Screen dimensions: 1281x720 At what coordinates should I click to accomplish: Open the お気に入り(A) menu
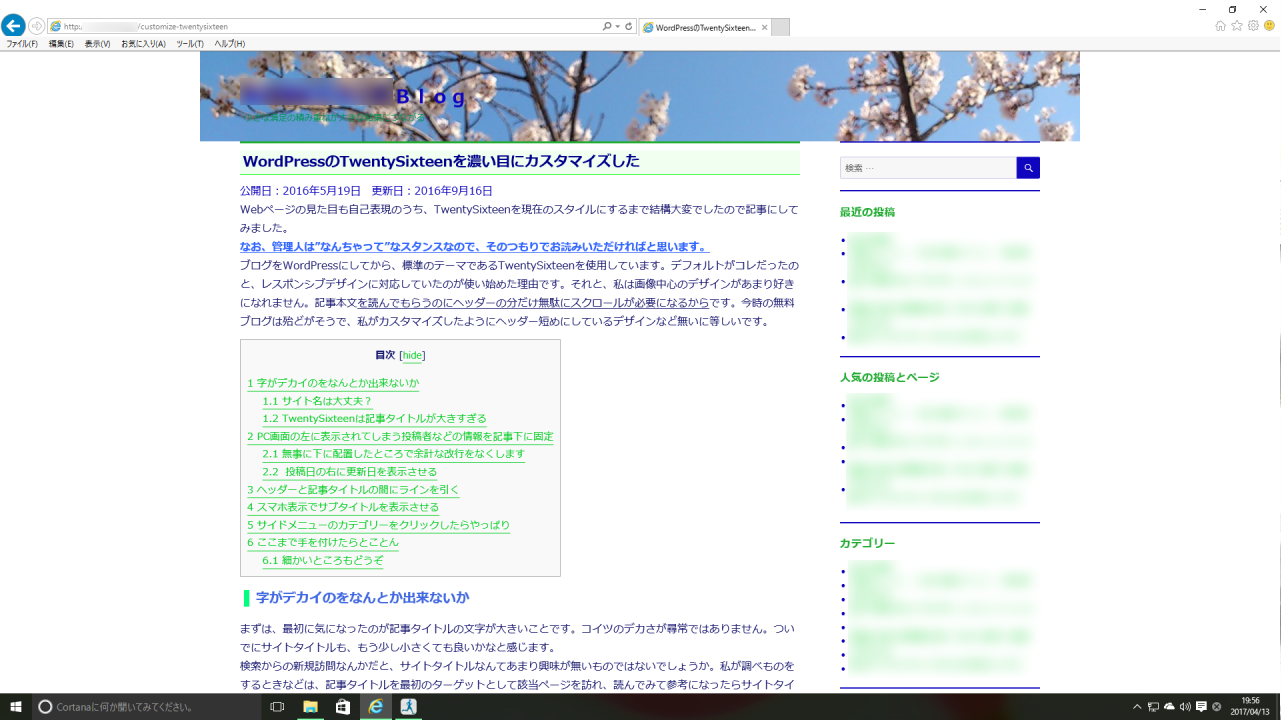click(143, 44)
